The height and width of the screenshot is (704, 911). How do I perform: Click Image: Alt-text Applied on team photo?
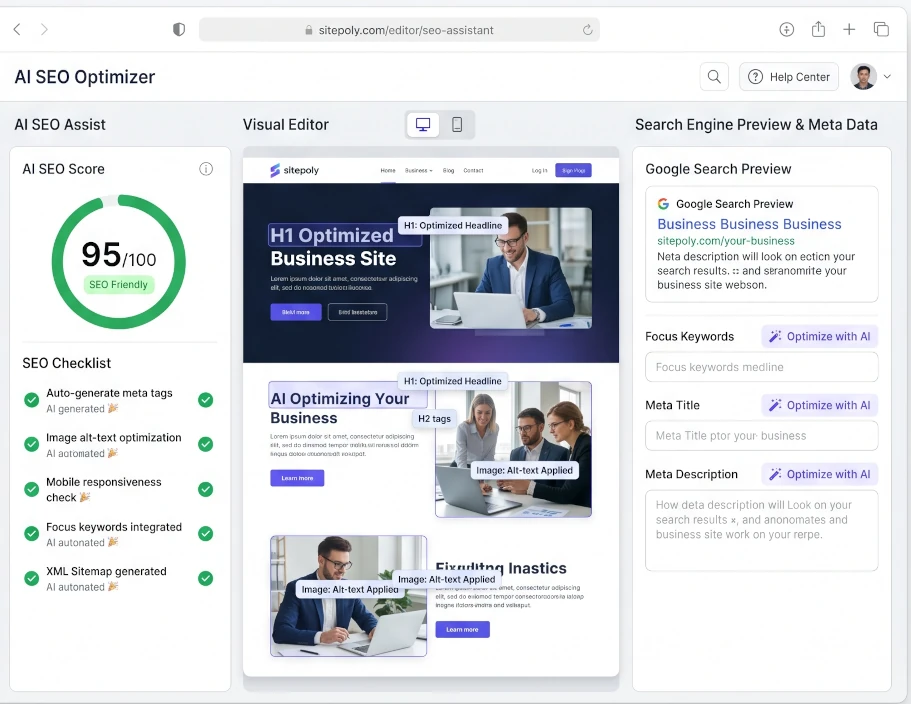pos(525,470)
